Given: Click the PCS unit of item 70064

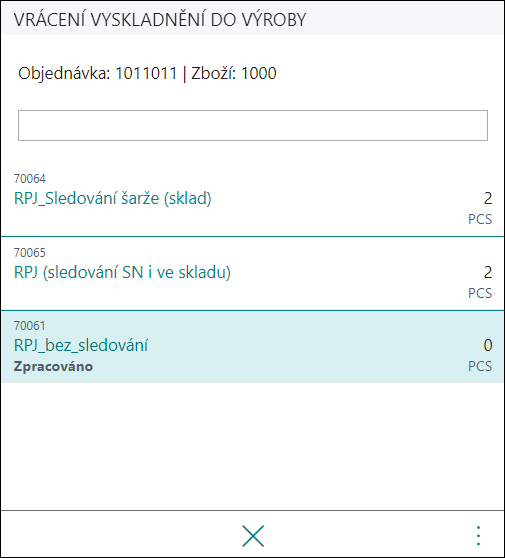Looking at the screenshot, I should point(480,219).
